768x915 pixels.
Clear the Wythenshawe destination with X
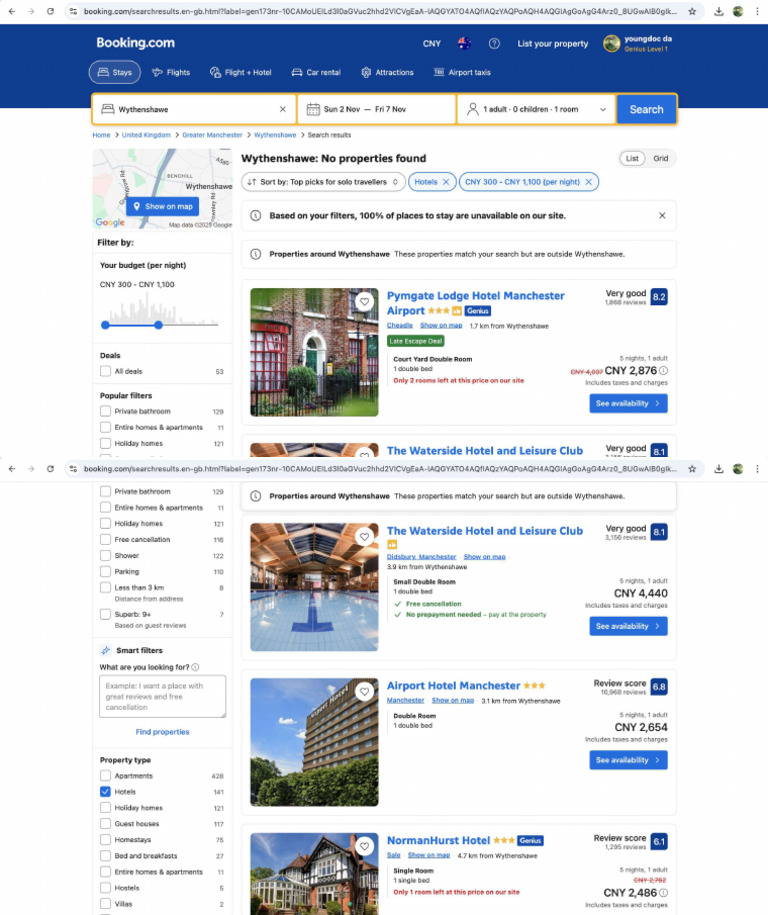click(x=282, y=109)
